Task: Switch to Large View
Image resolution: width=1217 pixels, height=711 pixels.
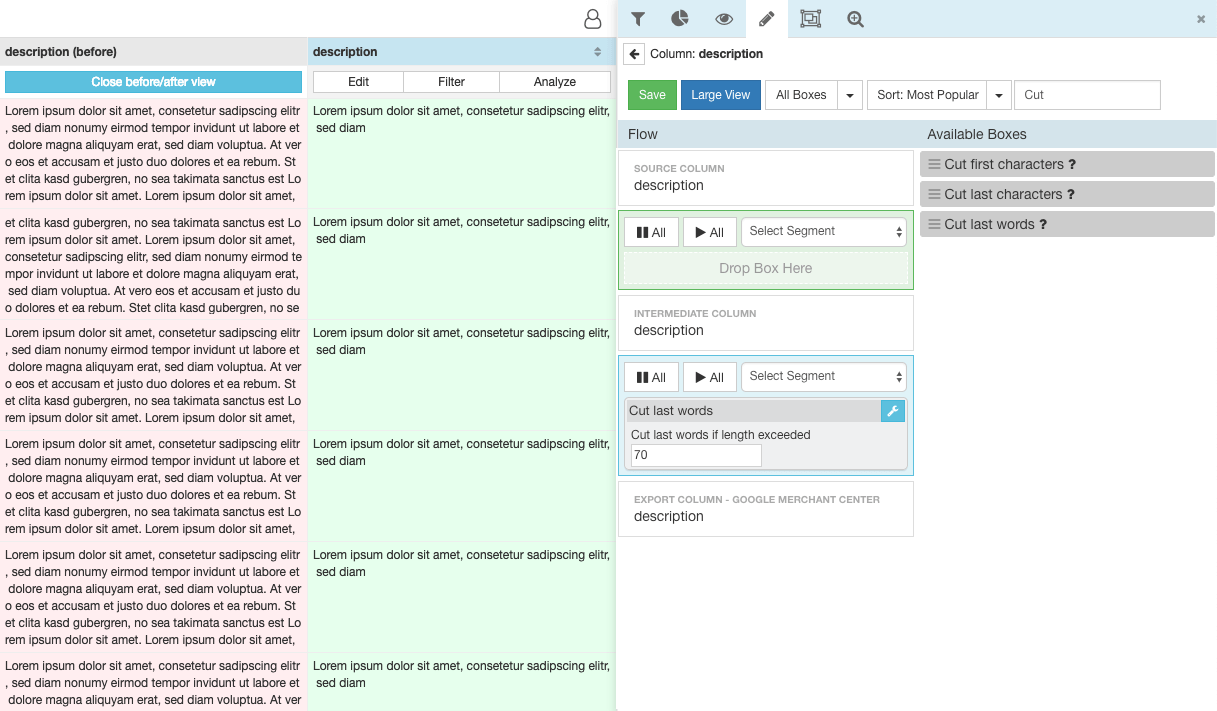Action: point(720,95)
